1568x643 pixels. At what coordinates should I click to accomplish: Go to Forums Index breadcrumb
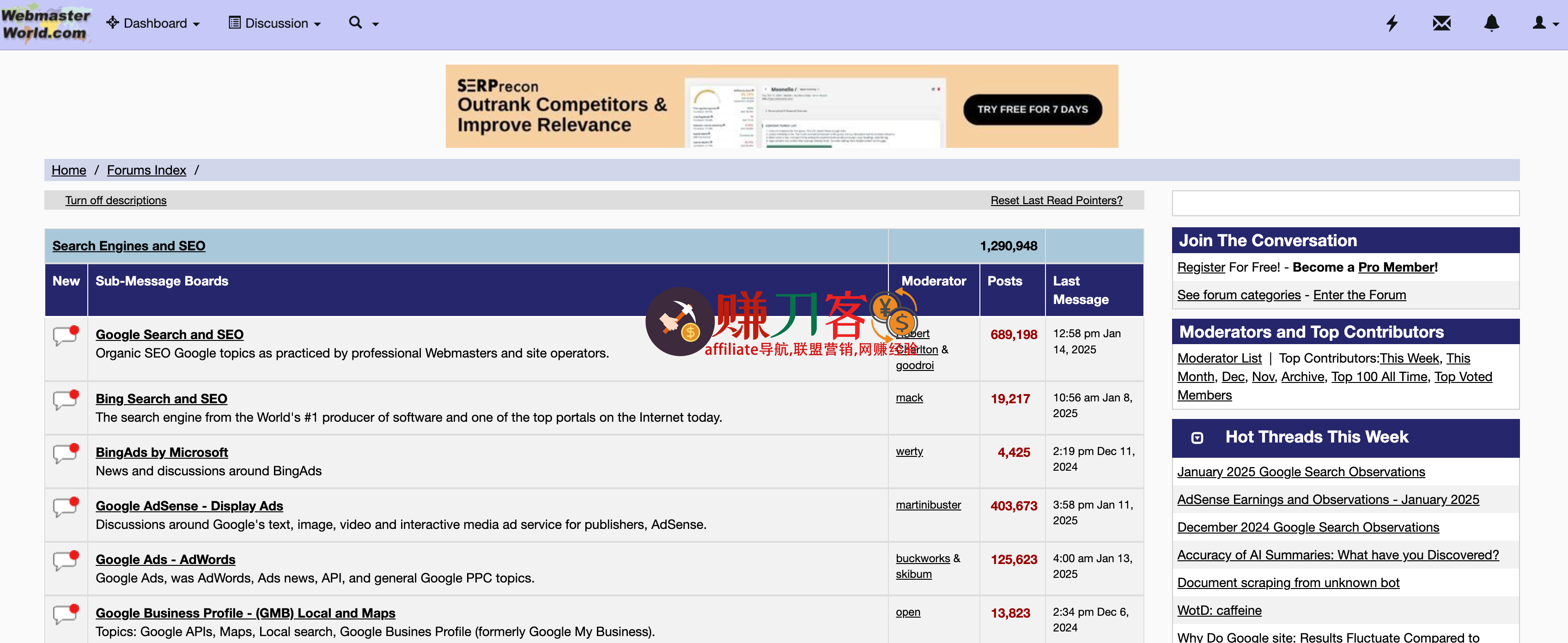(x=146, y=170)
